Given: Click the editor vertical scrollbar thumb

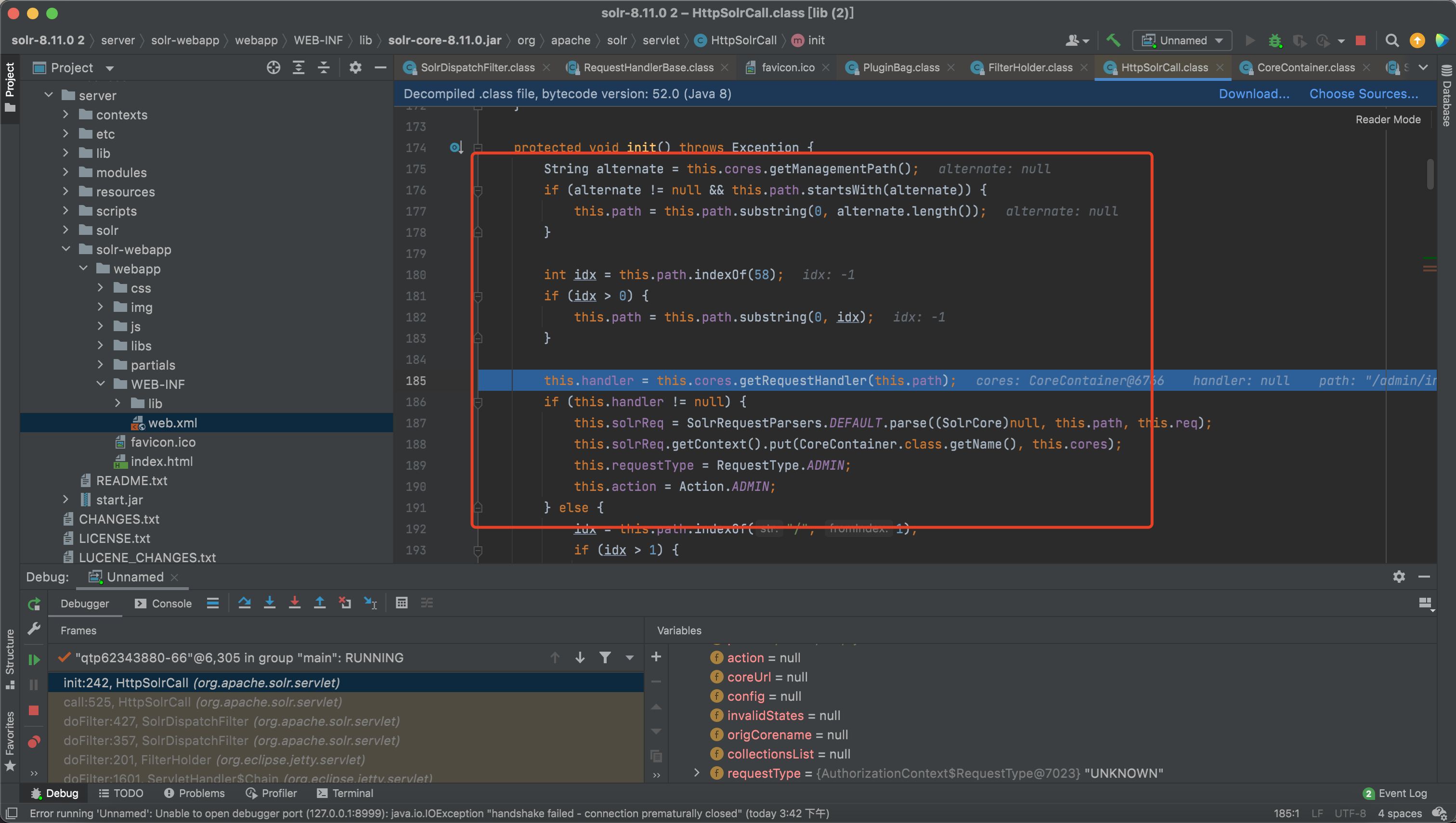Looking at the screenshot, I should point(1430,174).
